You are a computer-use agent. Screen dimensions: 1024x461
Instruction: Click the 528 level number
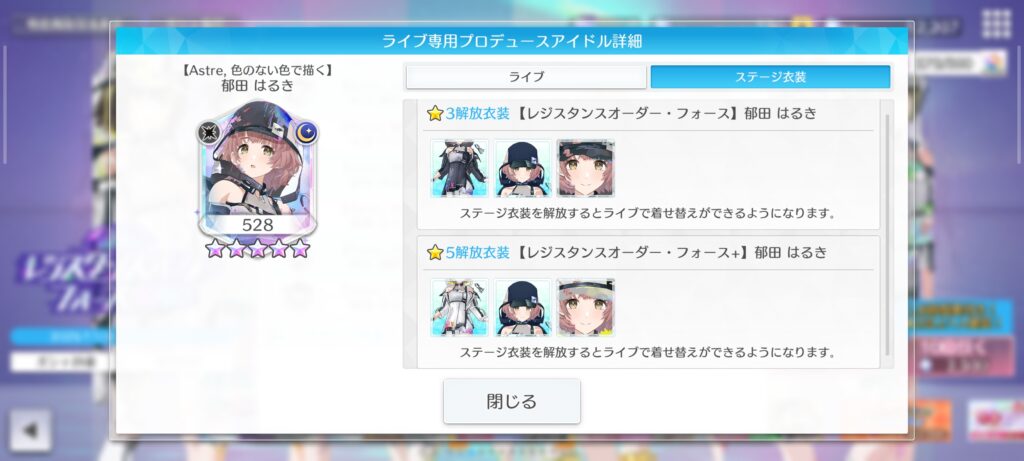coord(257,225)
